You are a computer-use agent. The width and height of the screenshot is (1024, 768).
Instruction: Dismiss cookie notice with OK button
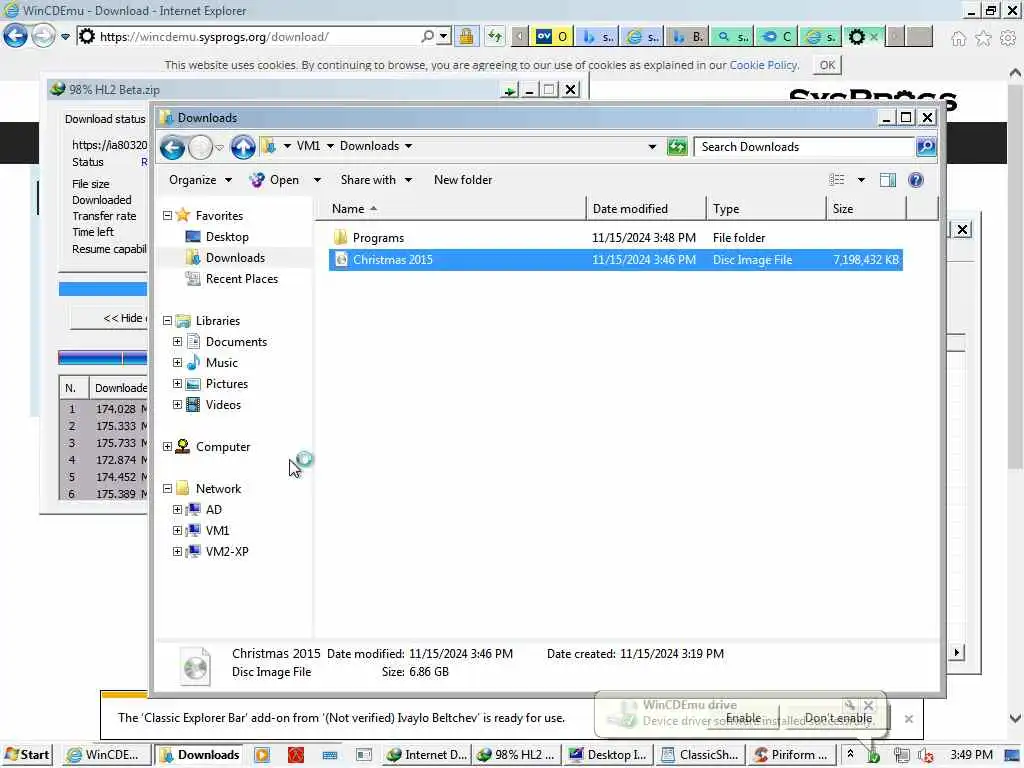point(827,65)
